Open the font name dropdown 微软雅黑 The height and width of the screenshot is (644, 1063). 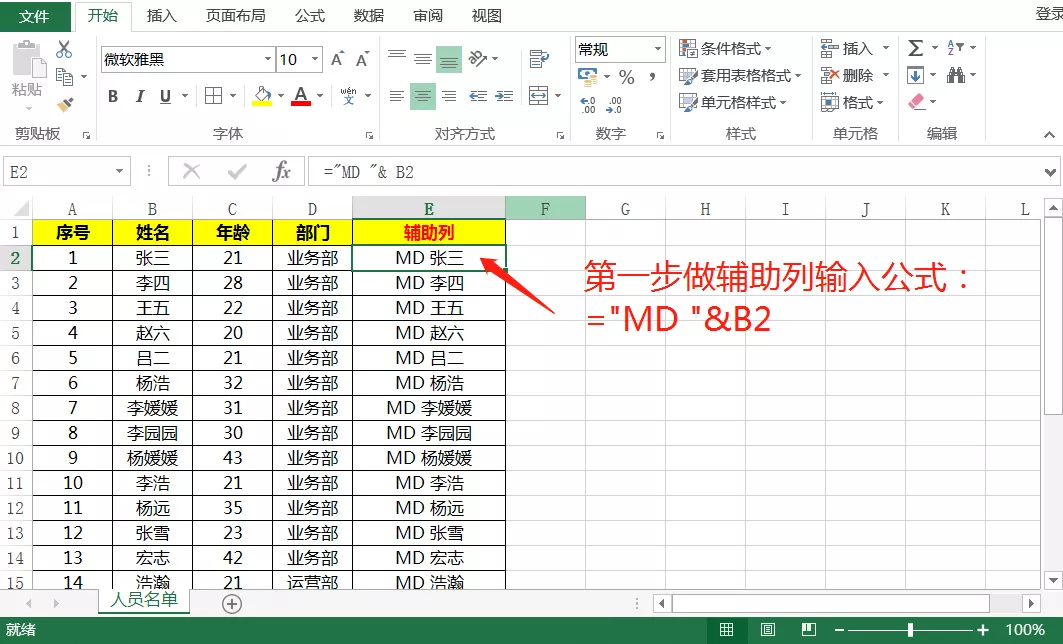click(x=268, y=60)
